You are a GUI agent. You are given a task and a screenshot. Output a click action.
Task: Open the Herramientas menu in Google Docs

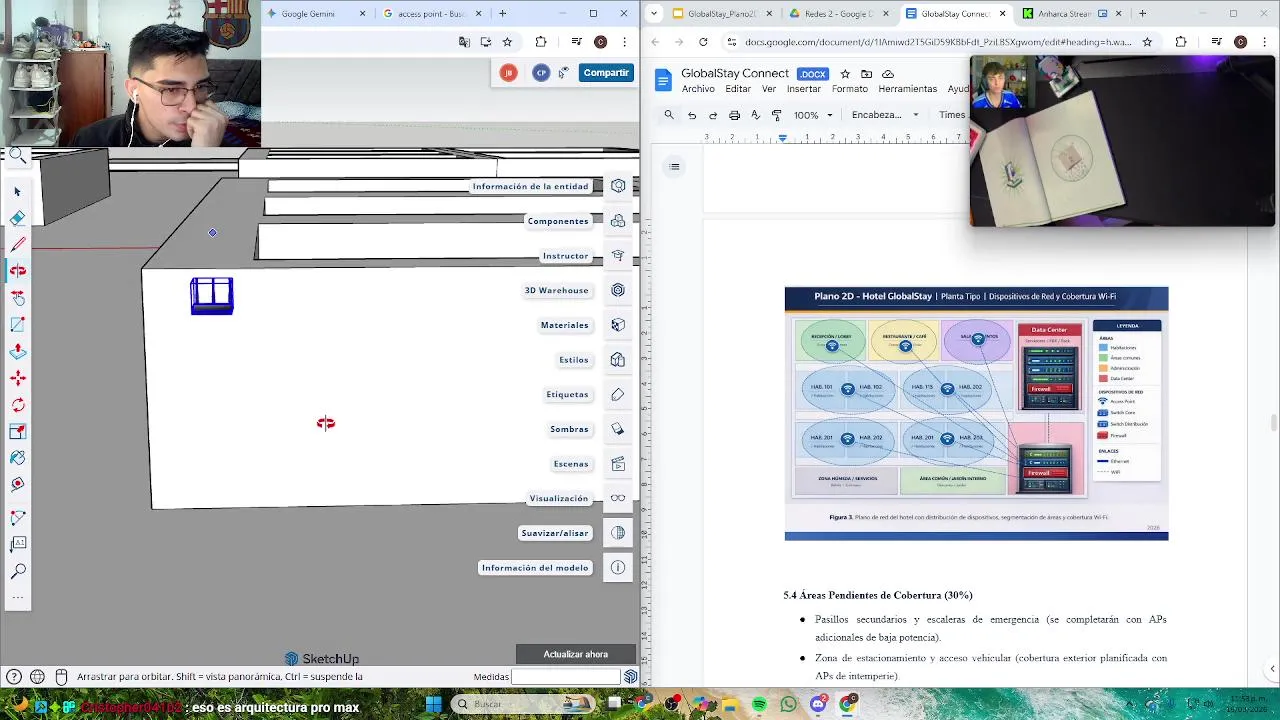(908, 89)
